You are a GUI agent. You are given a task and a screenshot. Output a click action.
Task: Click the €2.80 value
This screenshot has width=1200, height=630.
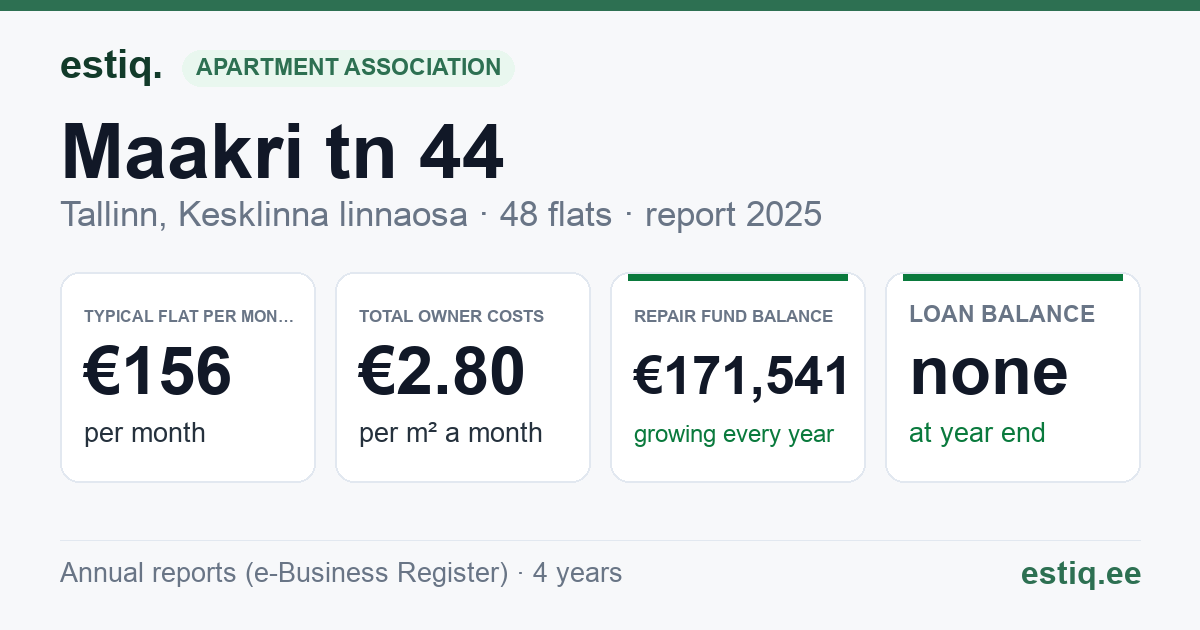(x=442, y=371)
